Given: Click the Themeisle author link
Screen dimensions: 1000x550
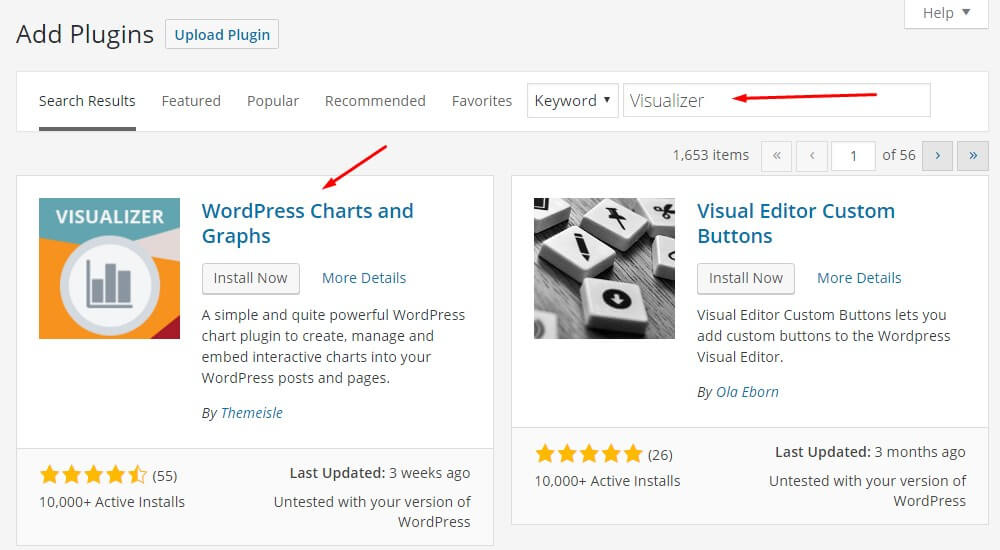Looking at the screenshot, I should click(x=252, y=413).
